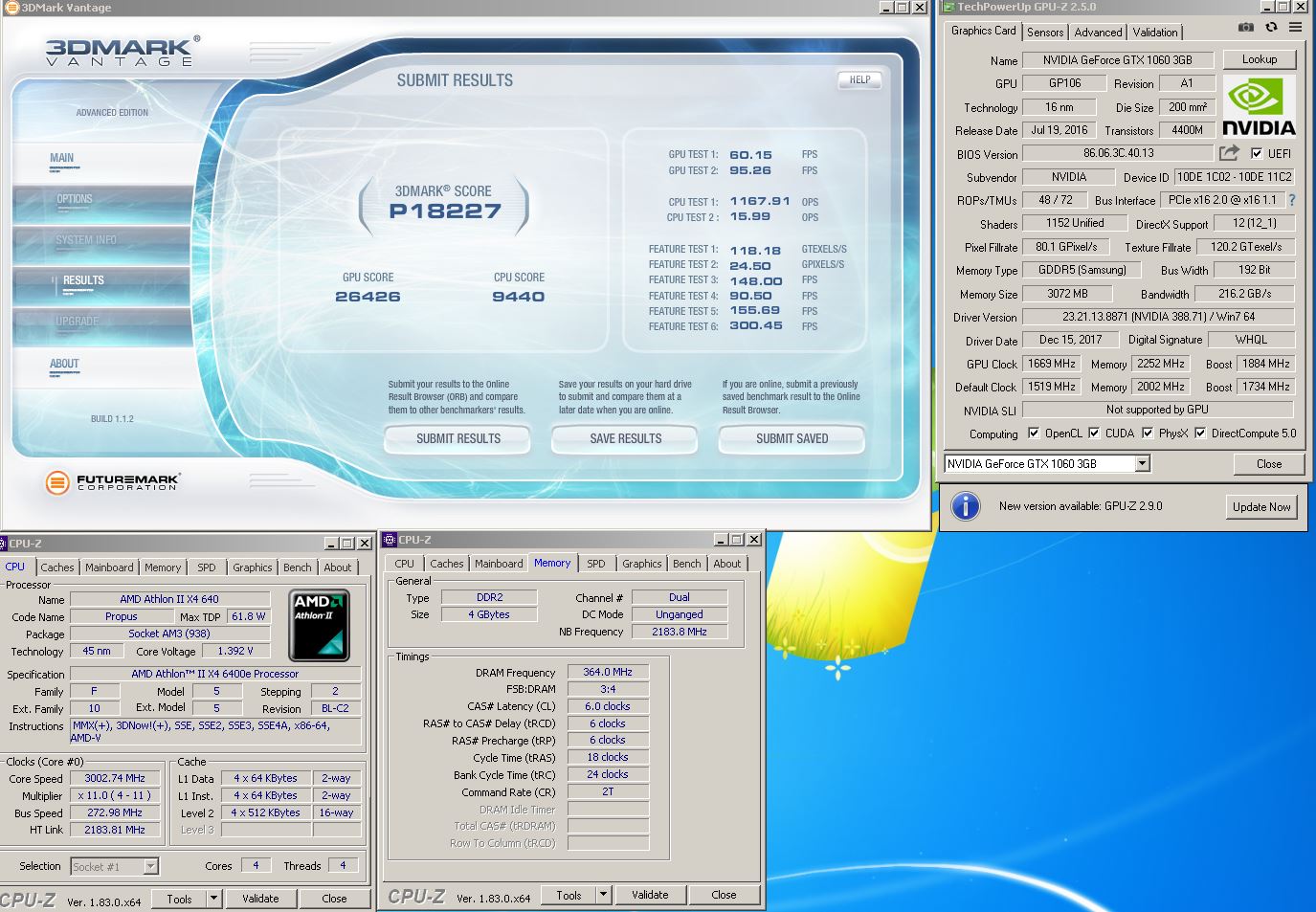The height and width of the screenshot is (912, 1316).
Task: Click the right CPU-Z Memory window title icon
Action: (x=390, y=540)
